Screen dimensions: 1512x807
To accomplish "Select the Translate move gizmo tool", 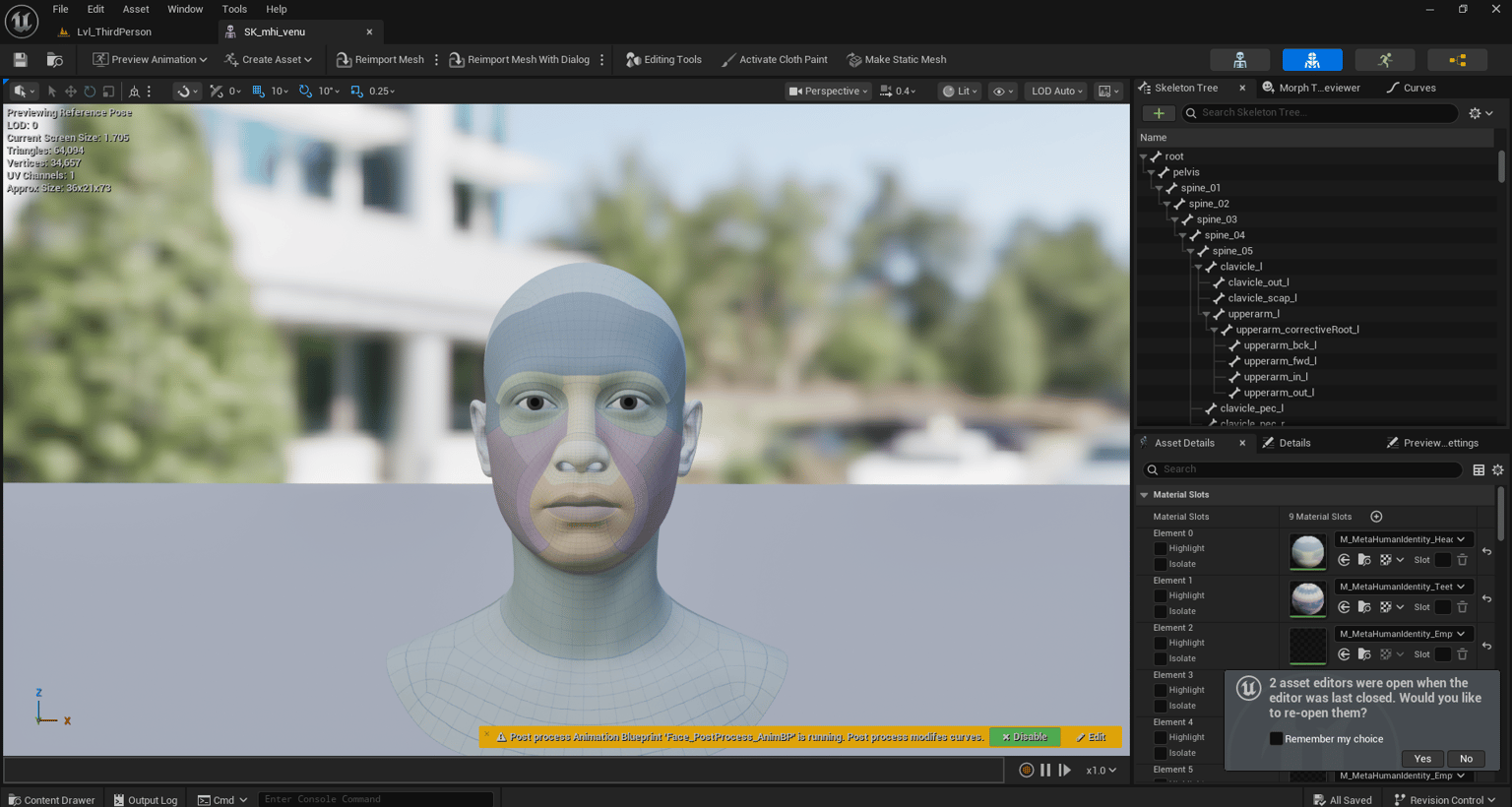I will click(71, 92).
